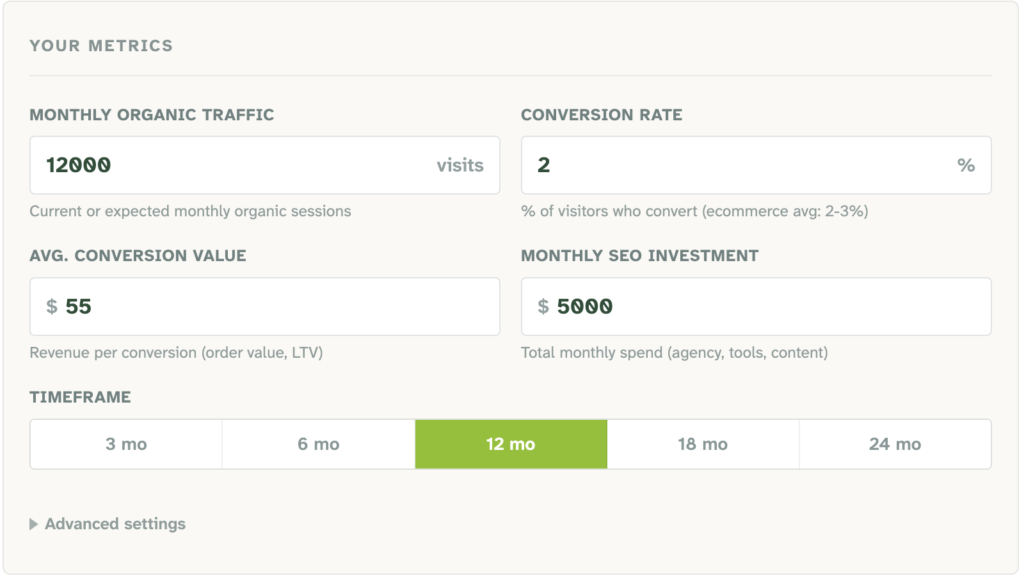
Task: Click the "Advanced settings" text label
Action: [115, 524]
